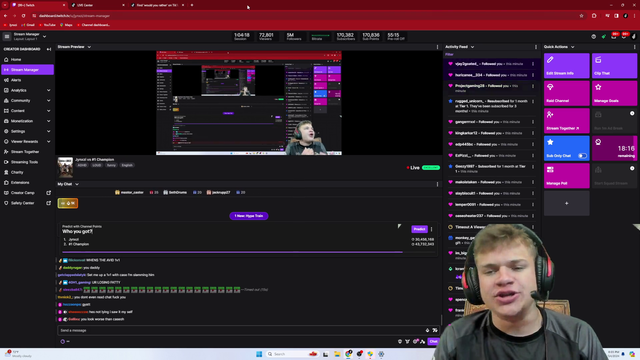Open the Gmail bookmark
This screenshot has width=640, height=360.
28,25
